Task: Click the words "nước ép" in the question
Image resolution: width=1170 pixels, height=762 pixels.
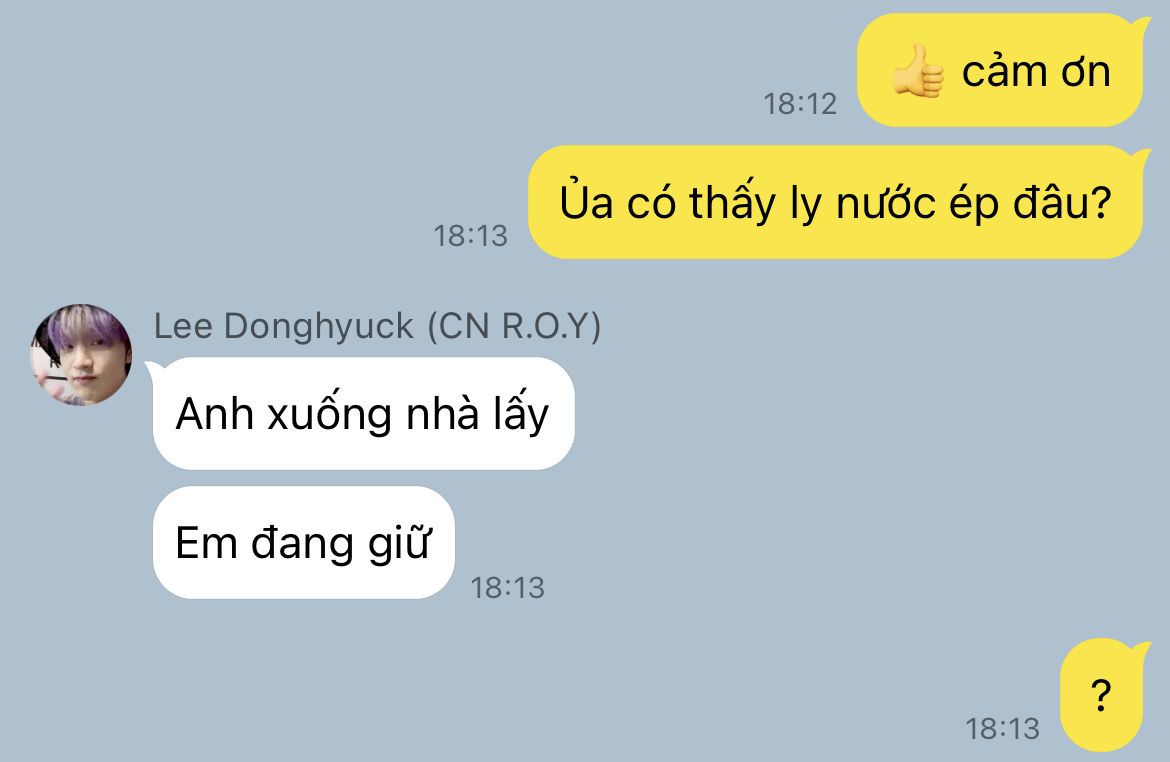Action: pyautogui.click(x=917, y=204)
